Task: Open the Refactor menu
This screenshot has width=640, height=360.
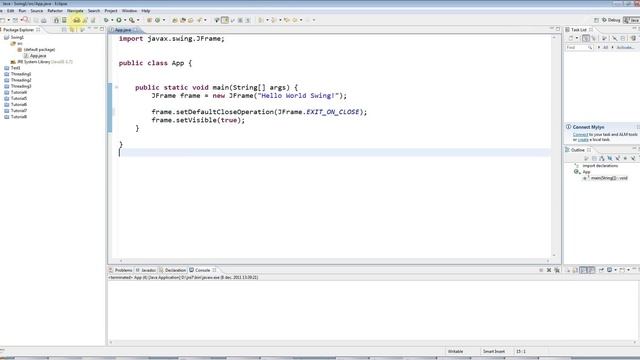Action: pos(55,11)
